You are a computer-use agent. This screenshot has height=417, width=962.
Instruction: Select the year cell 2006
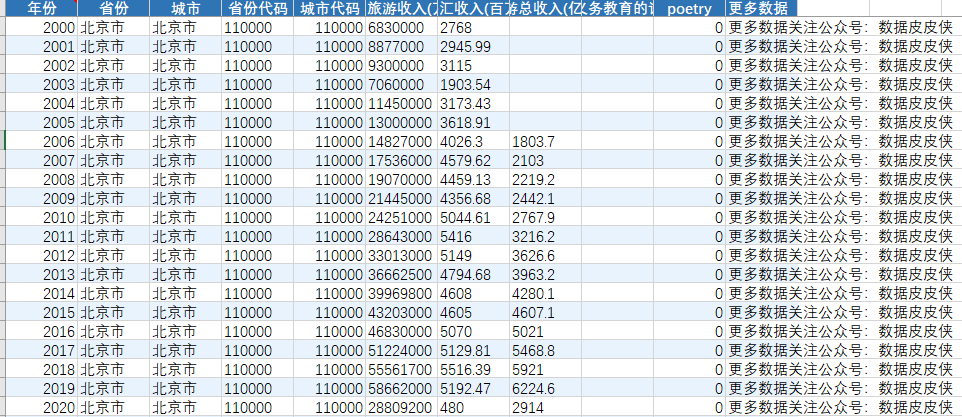coord(42,142)
